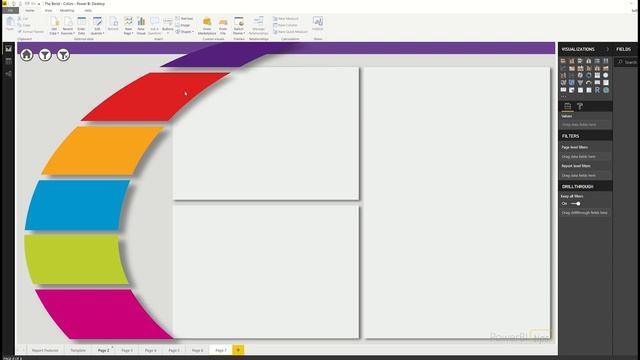
Task: Select the funnel visualization
Action: point(580,82)
